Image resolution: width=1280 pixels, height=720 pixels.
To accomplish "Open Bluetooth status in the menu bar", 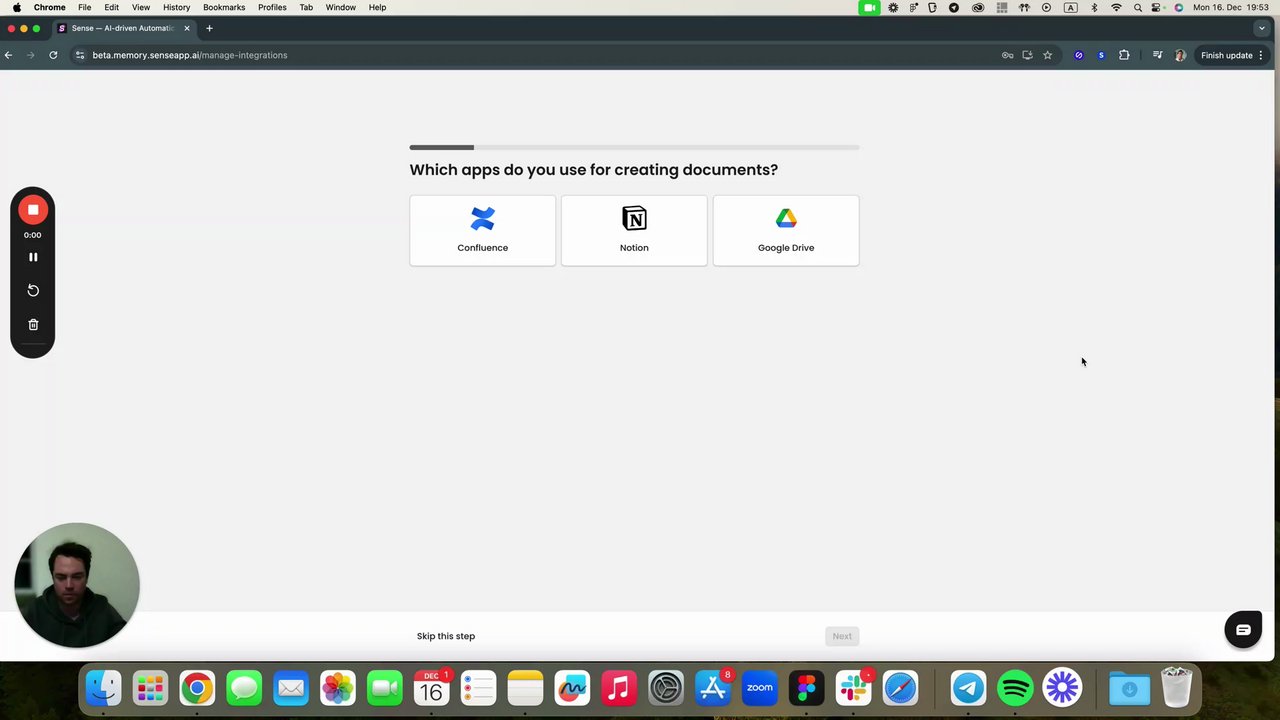I will pyautogui.click(x=1094, y=7).
